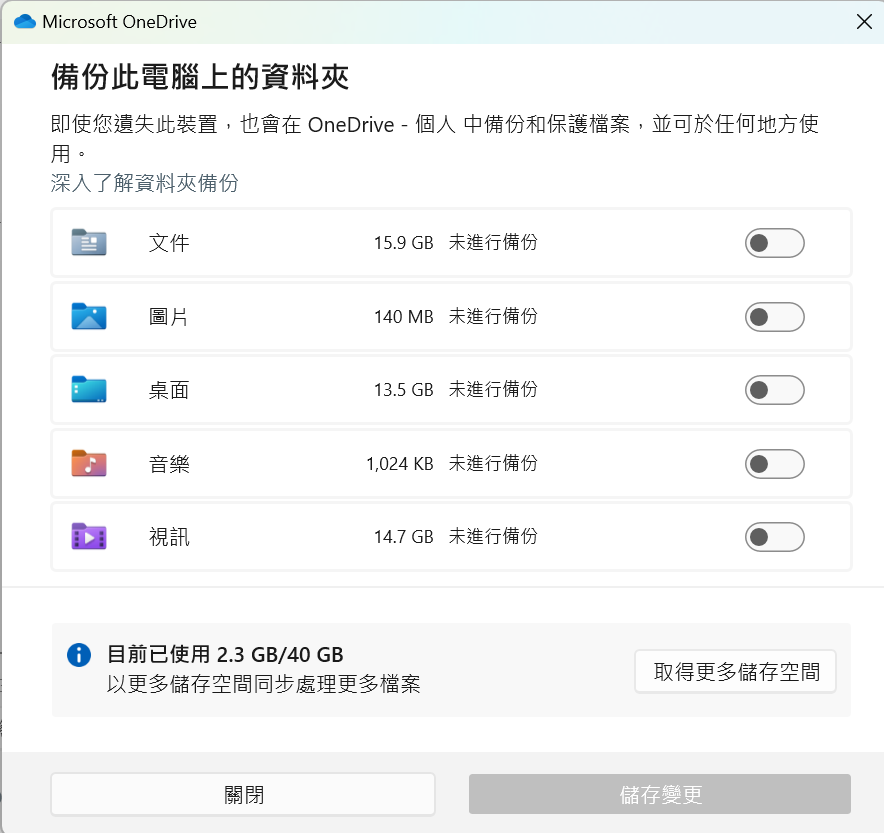The width and height of the screenshot is (884, 833).
Task: Click 未進行備份 status in the 視訊 row
Action: click(493, 537)
